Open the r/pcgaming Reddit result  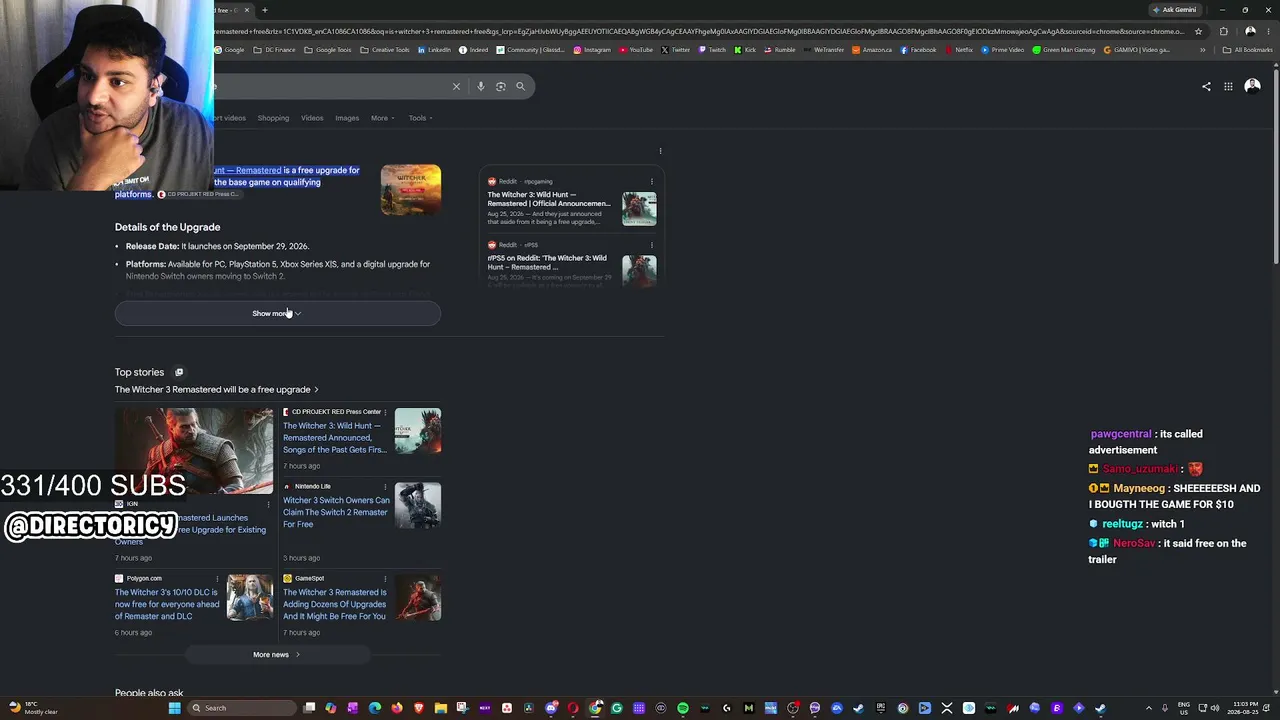click(549, 199)
